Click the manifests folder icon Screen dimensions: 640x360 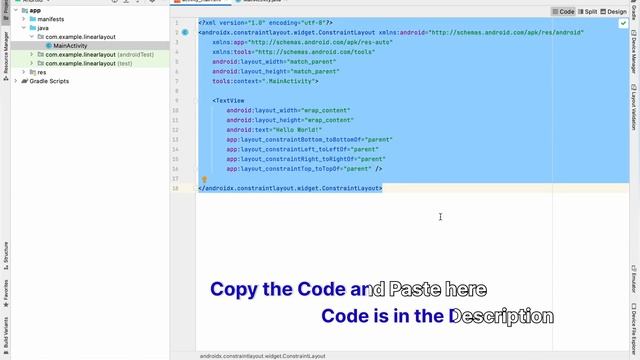coord(33,19)
